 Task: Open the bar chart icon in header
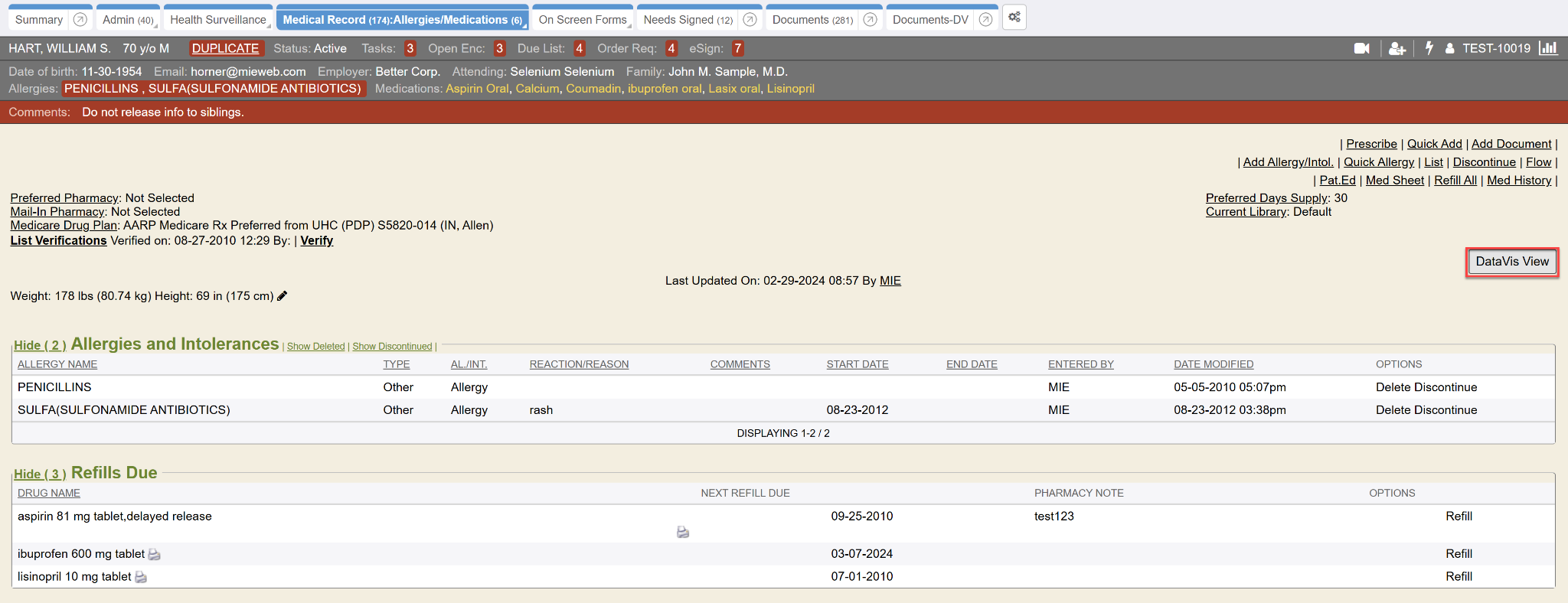(x=1548, y=48)
